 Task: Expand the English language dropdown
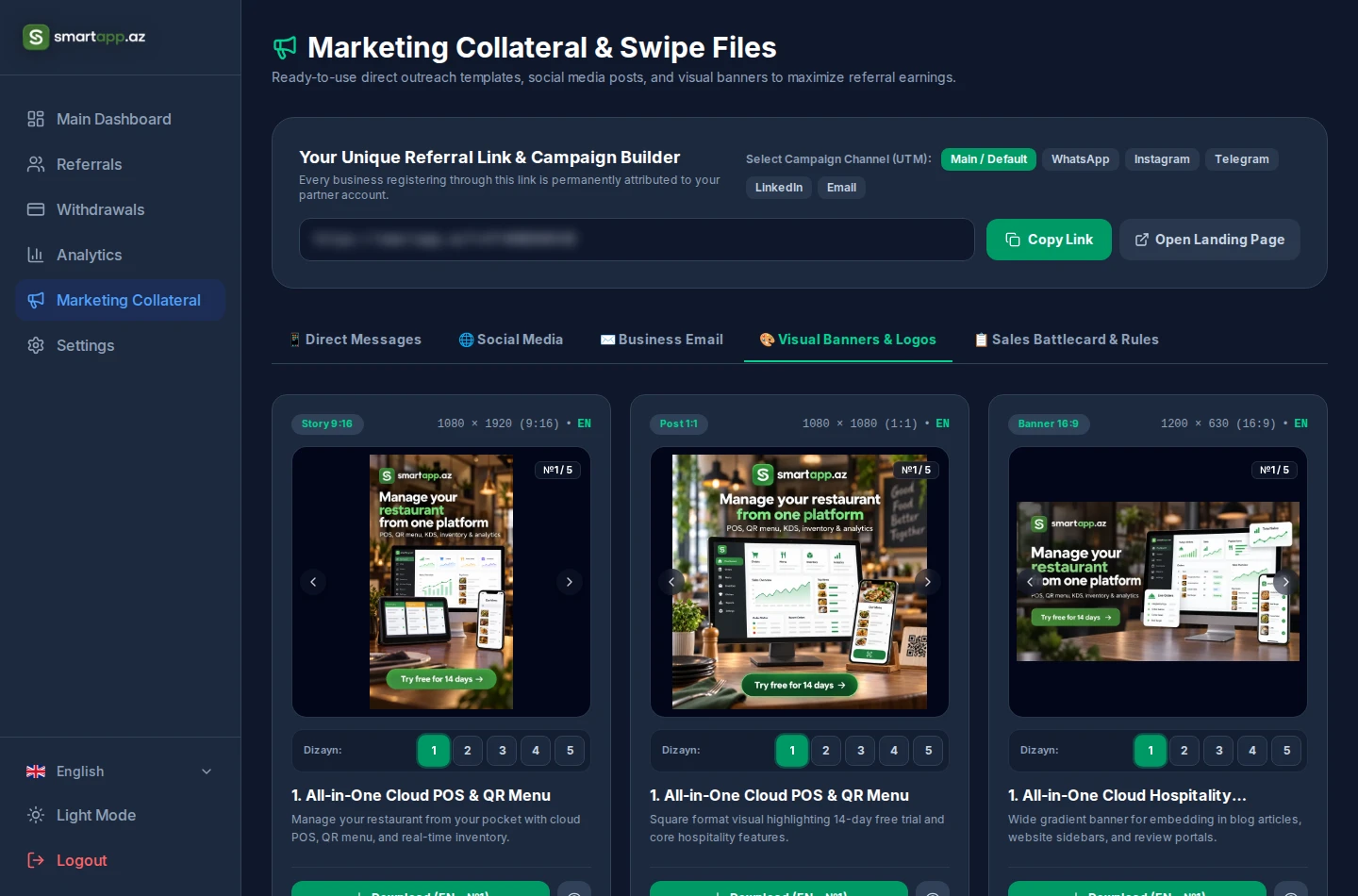120,772
